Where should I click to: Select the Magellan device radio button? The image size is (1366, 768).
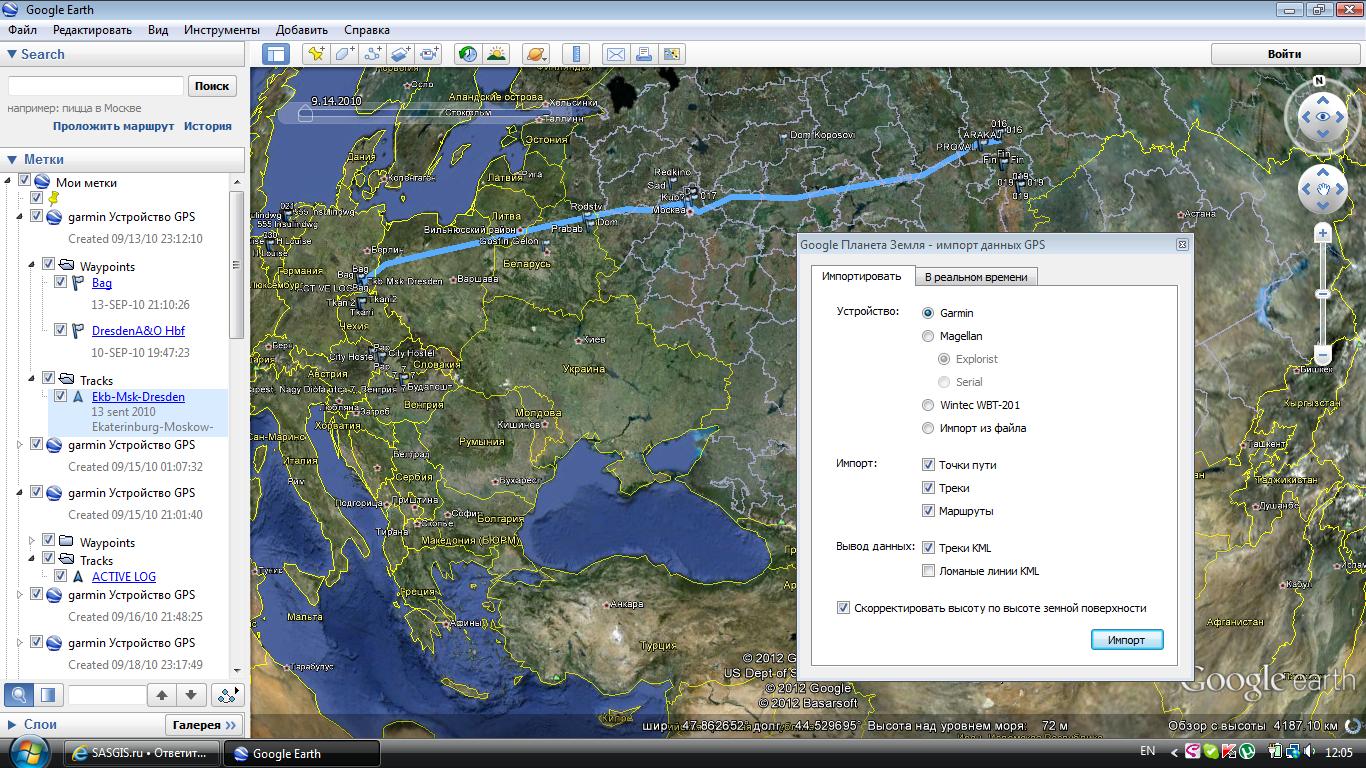pos(928,336)
